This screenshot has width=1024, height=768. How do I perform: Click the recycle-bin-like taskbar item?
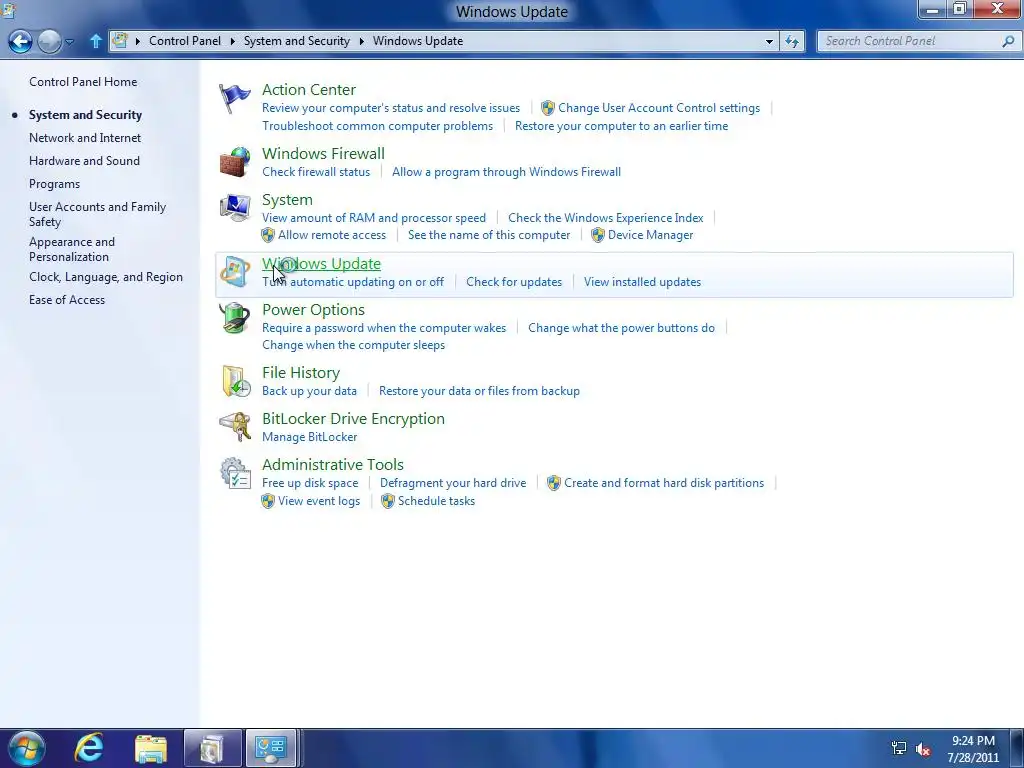212,748
